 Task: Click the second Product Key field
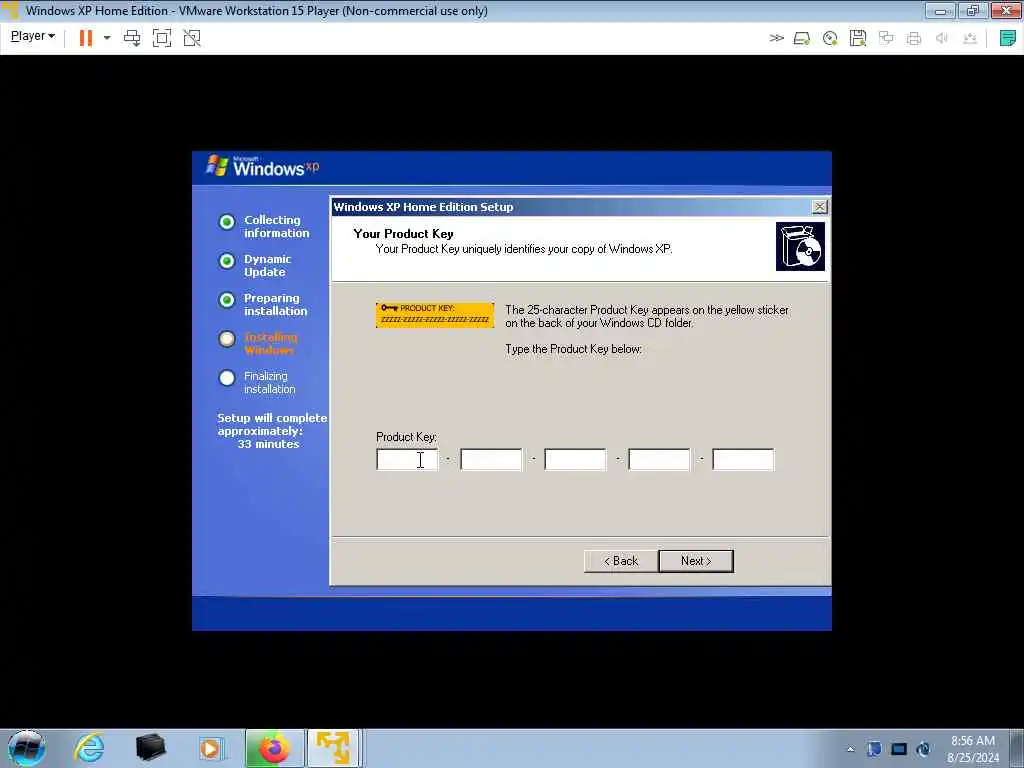[x=491, y=460]
